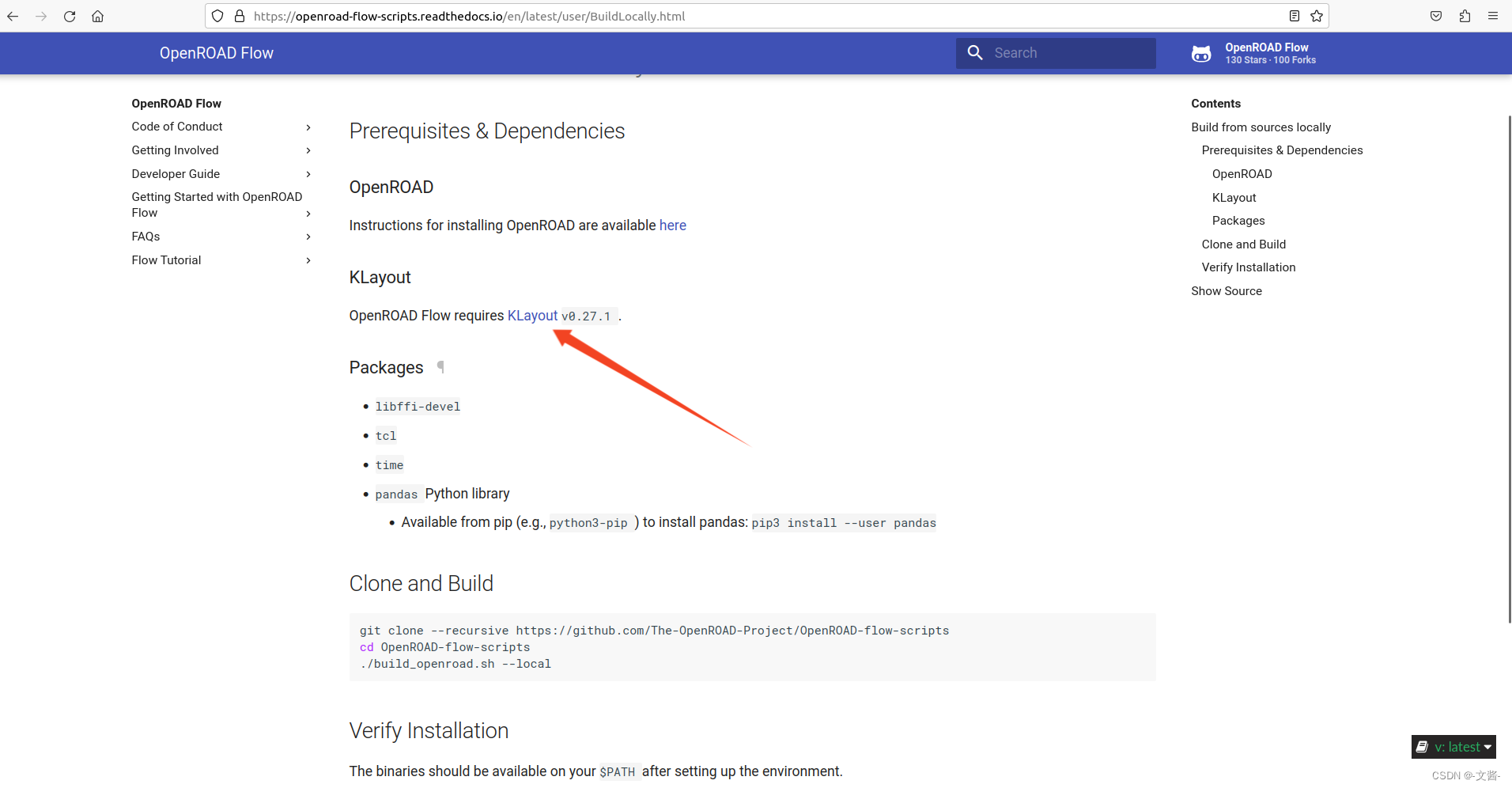Viewport: 1512px width, 788px height.
Task: Click the cd OpenROAD-flow-scripts line
Action: [444, 647]
